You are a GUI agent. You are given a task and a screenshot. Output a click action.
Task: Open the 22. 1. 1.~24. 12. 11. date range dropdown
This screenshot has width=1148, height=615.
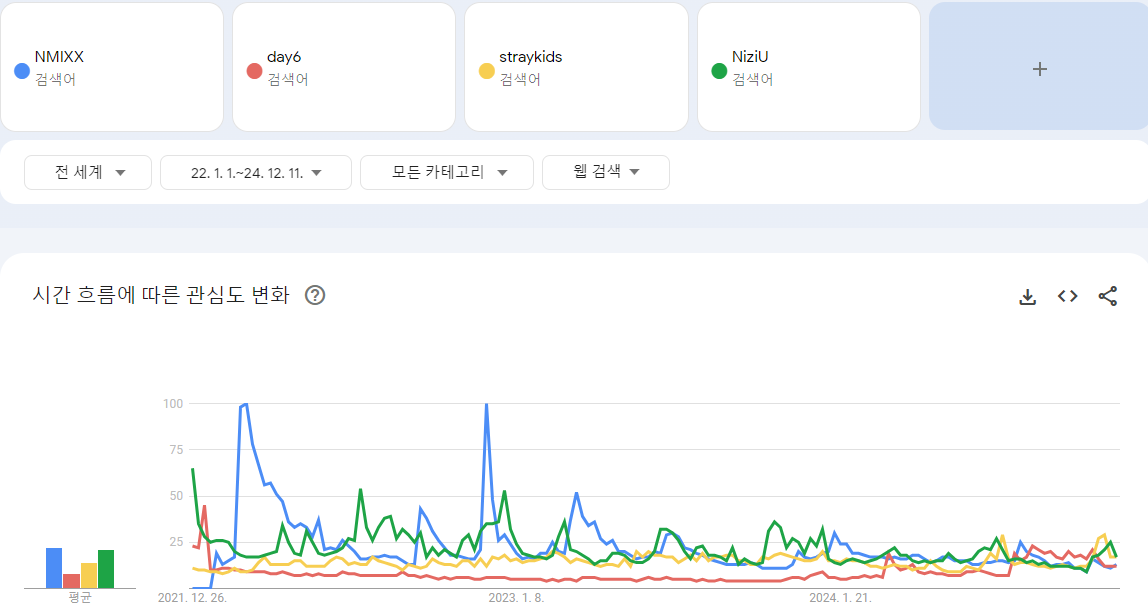point(256,173)
